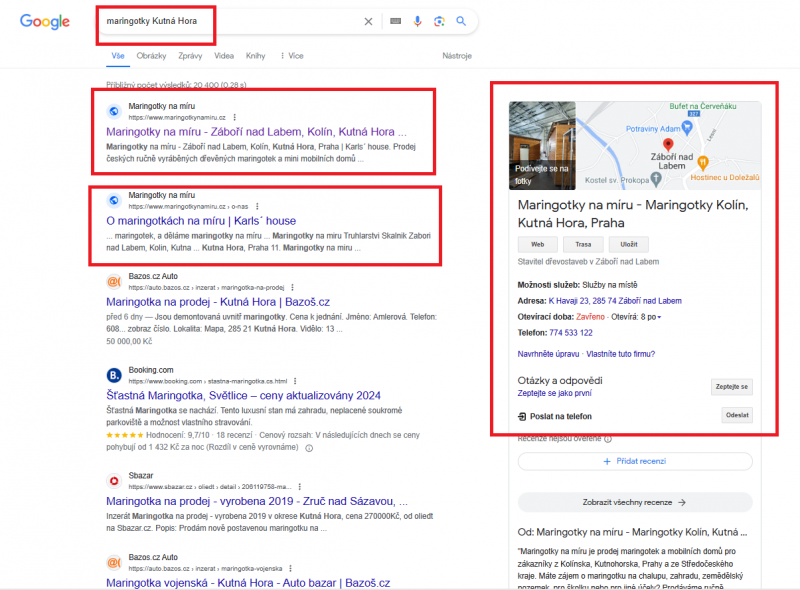Click the Potraviny Adam map marker
Image resolution: width=800 pixels, height=590 pixels.
(x=687, y=128)
